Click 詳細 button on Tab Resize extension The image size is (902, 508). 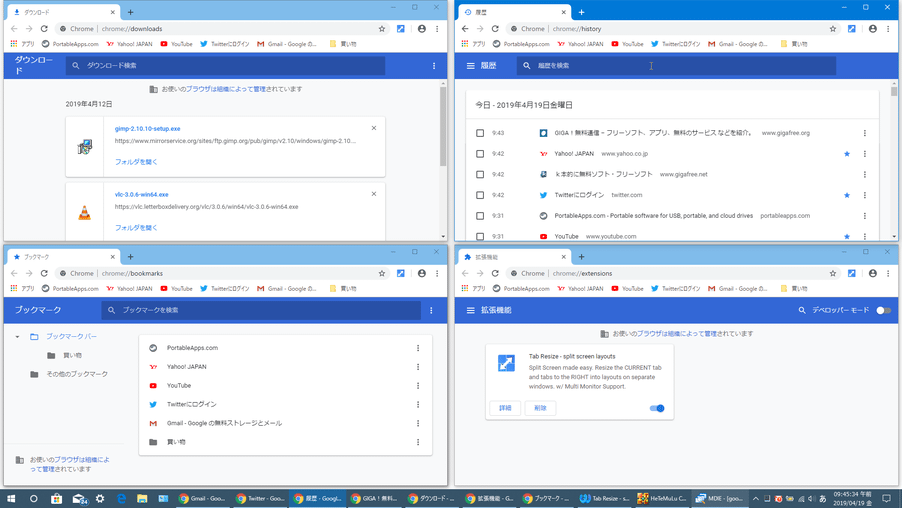point(505,408)
